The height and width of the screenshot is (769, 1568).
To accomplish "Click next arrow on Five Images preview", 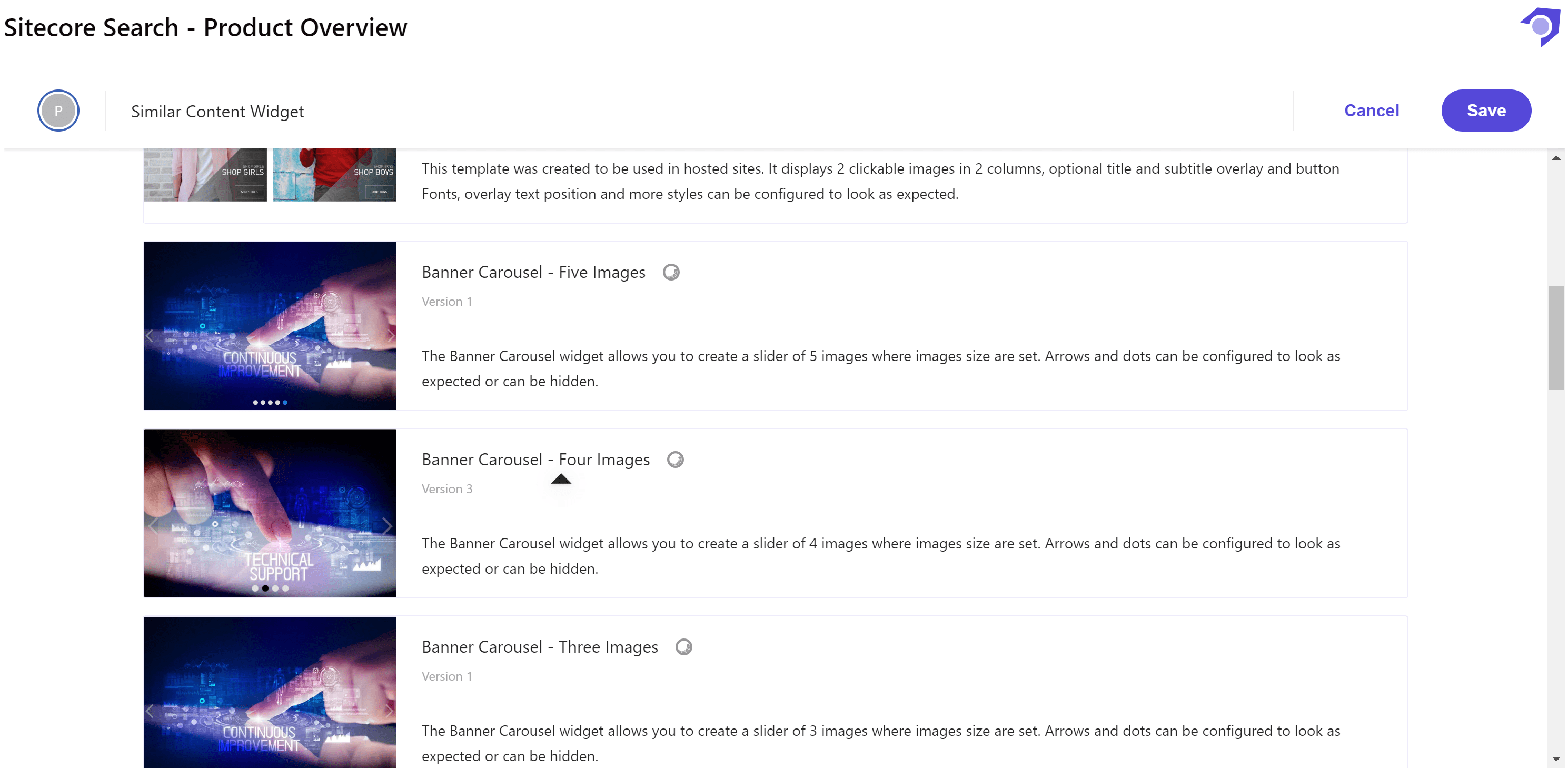I will [x=390, y=336].
